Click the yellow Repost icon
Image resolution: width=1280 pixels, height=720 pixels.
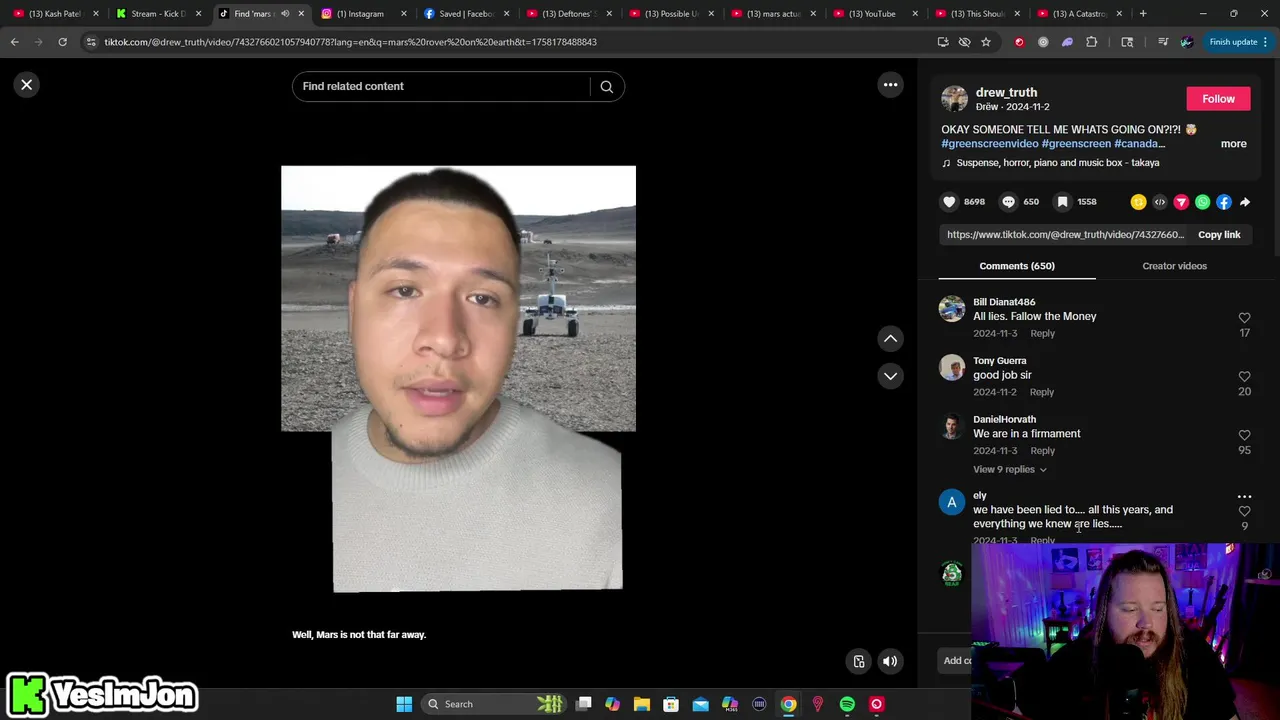pyautogui.click(x=1138, y=202)
